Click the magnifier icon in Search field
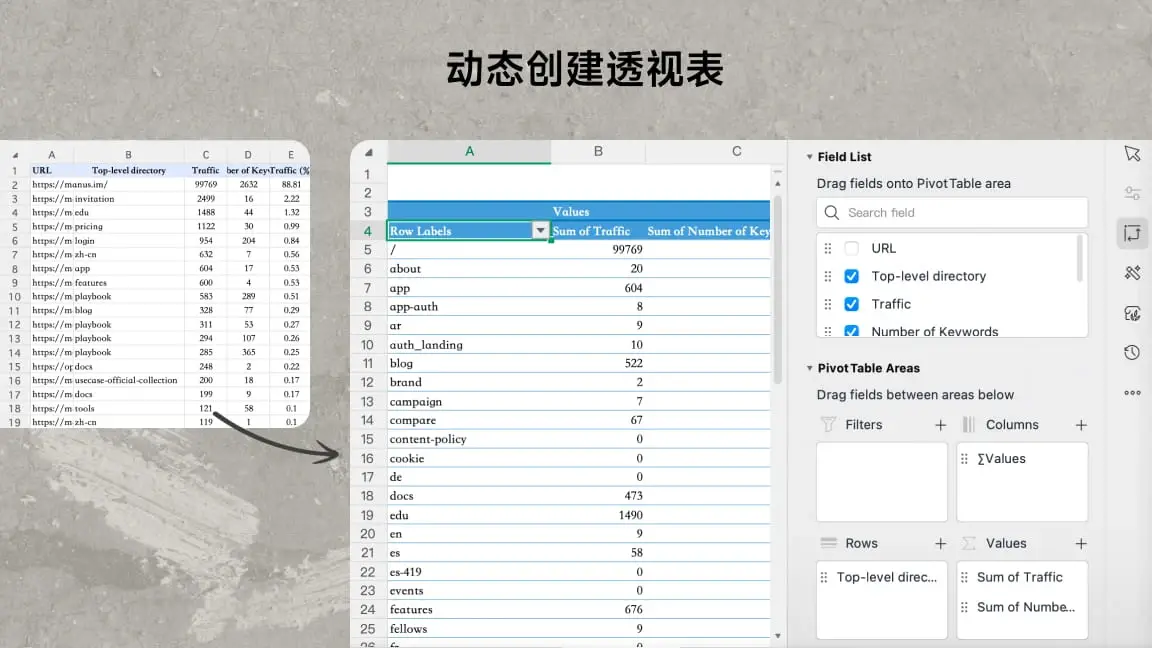Image resolution: width=1152 pixels, height=648 pixels. (x=832, y=212)
